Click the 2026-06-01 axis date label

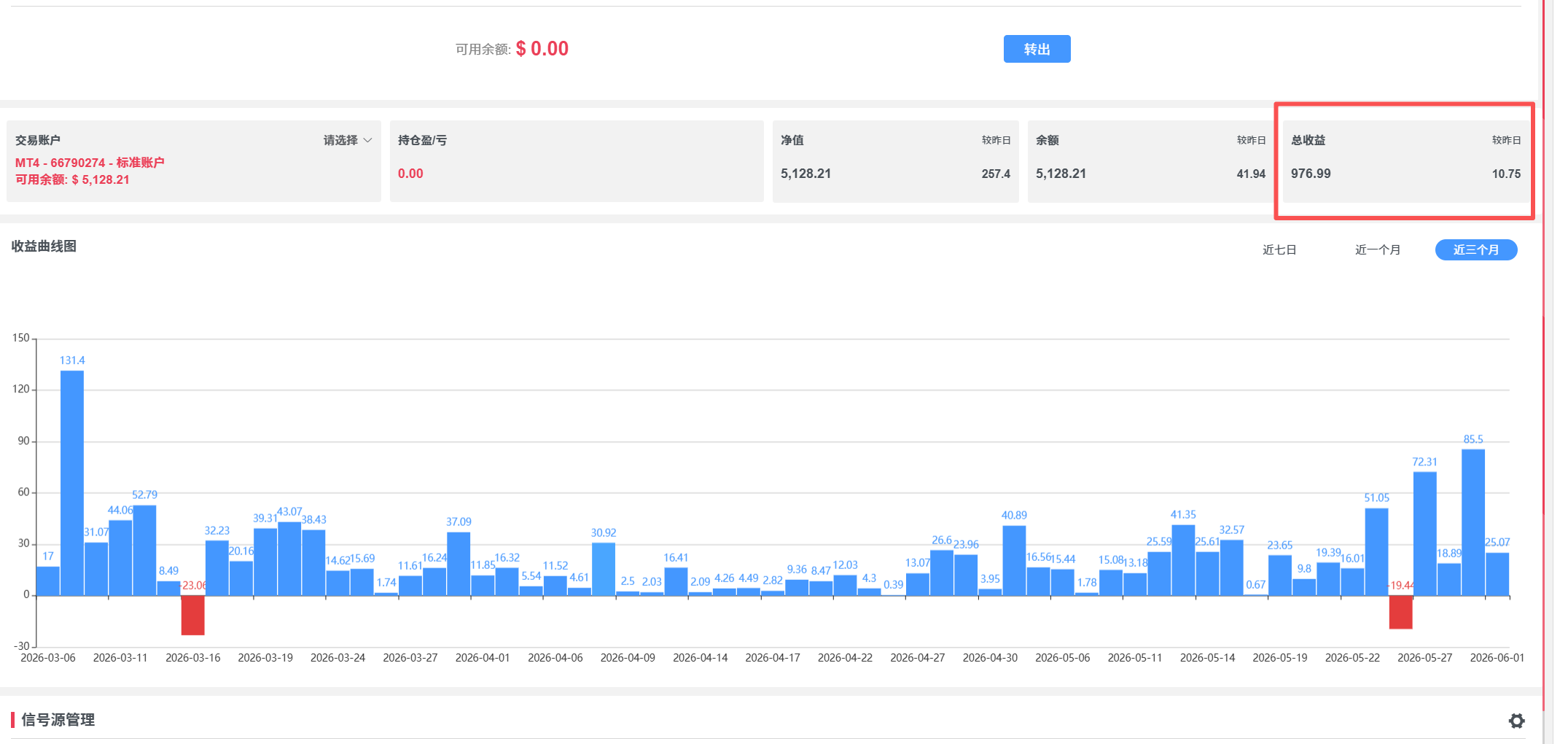[1497, 658]
